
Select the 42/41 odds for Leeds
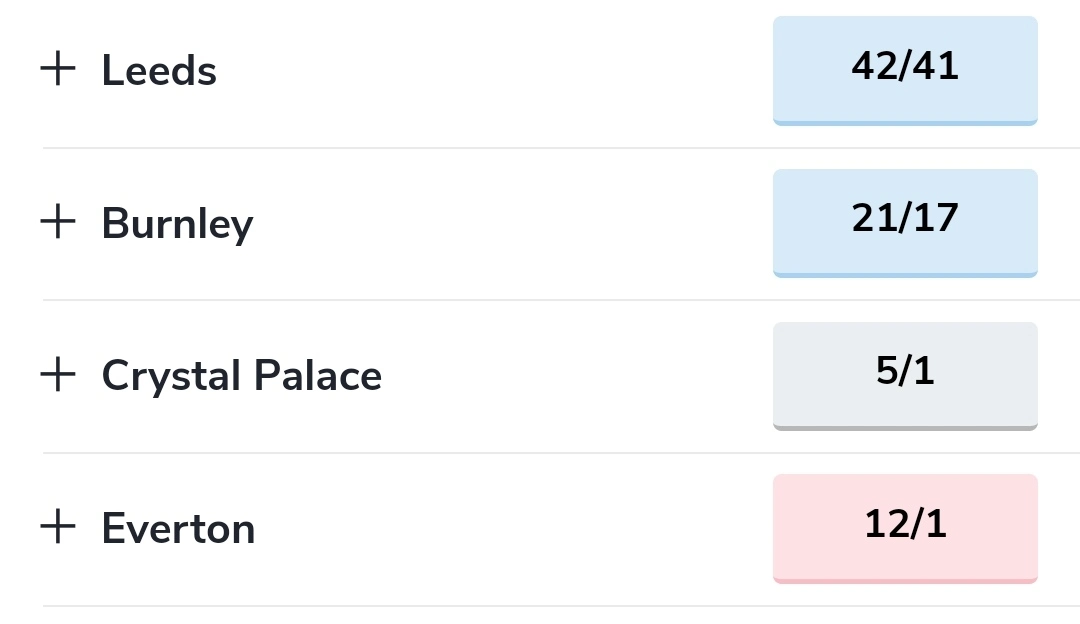(905, 69)
